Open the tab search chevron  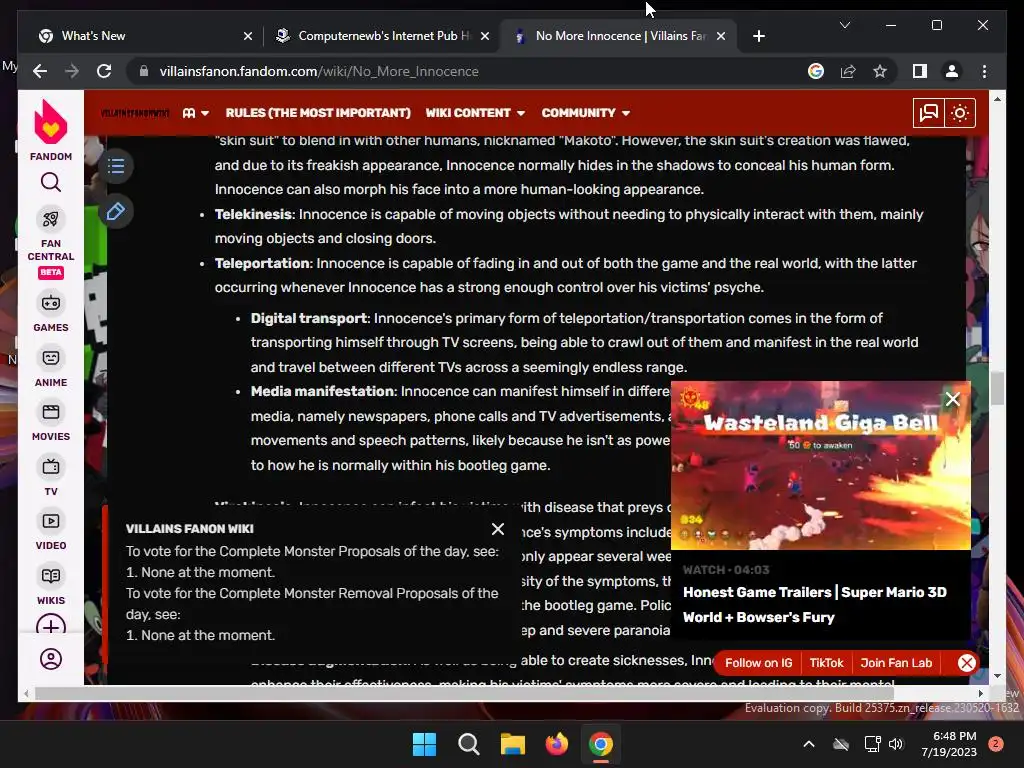[x=844, y=25]
